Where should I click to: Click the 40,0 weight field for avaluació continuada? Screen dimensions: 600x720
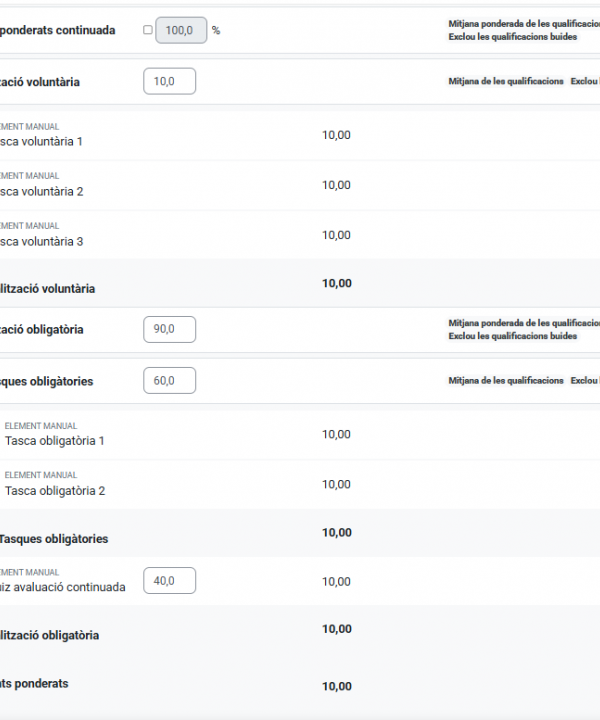pos(169,580)
